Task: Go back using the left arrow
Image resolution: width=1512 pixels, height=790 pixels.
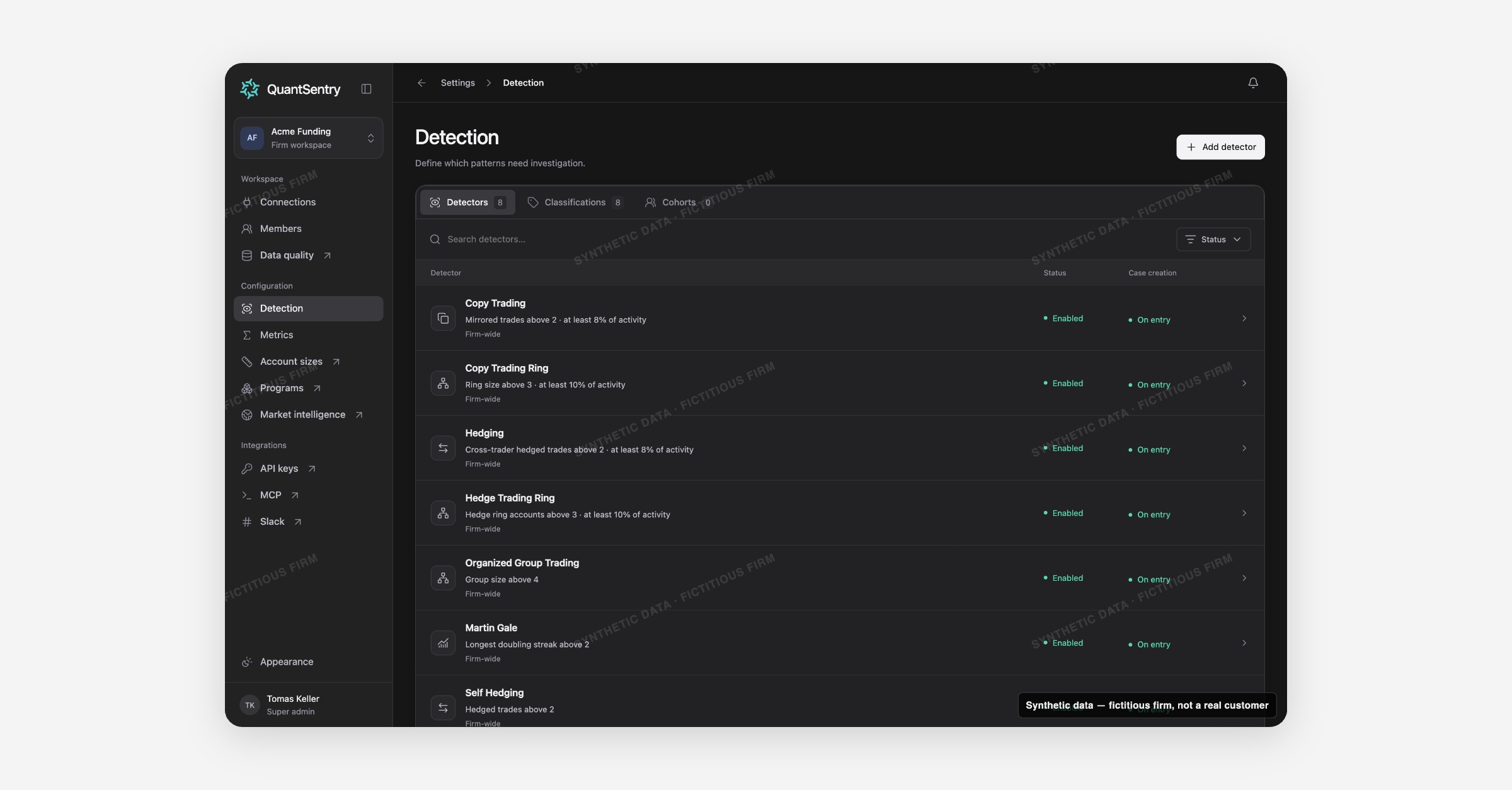Action: coord(421,83)
